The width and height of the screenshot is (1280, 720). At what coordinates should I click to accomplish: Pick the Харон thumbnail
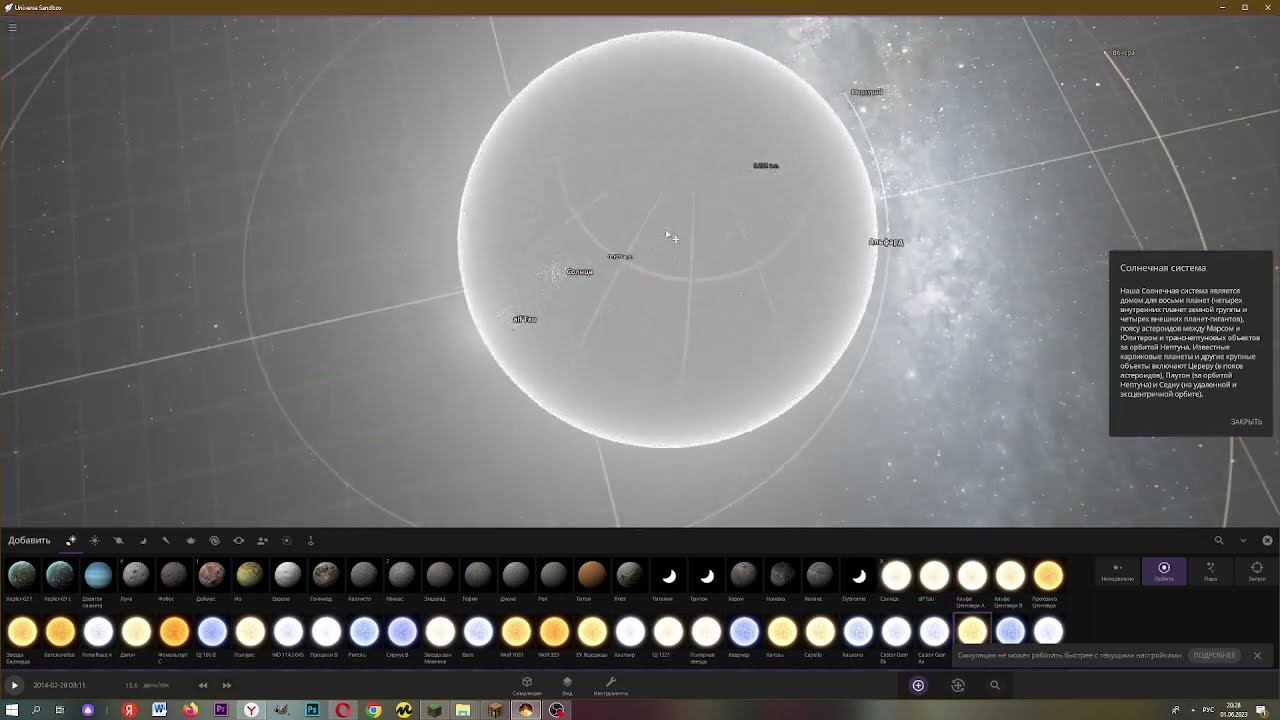tap(744, 575)
